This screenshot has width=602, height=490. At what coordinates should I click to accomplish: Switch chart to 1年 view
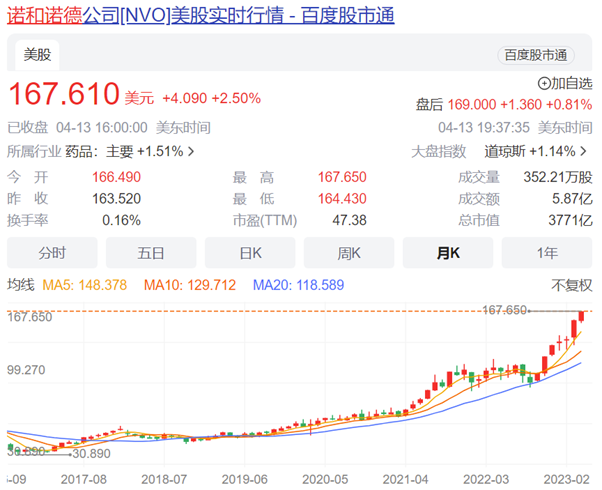[547, 253]
